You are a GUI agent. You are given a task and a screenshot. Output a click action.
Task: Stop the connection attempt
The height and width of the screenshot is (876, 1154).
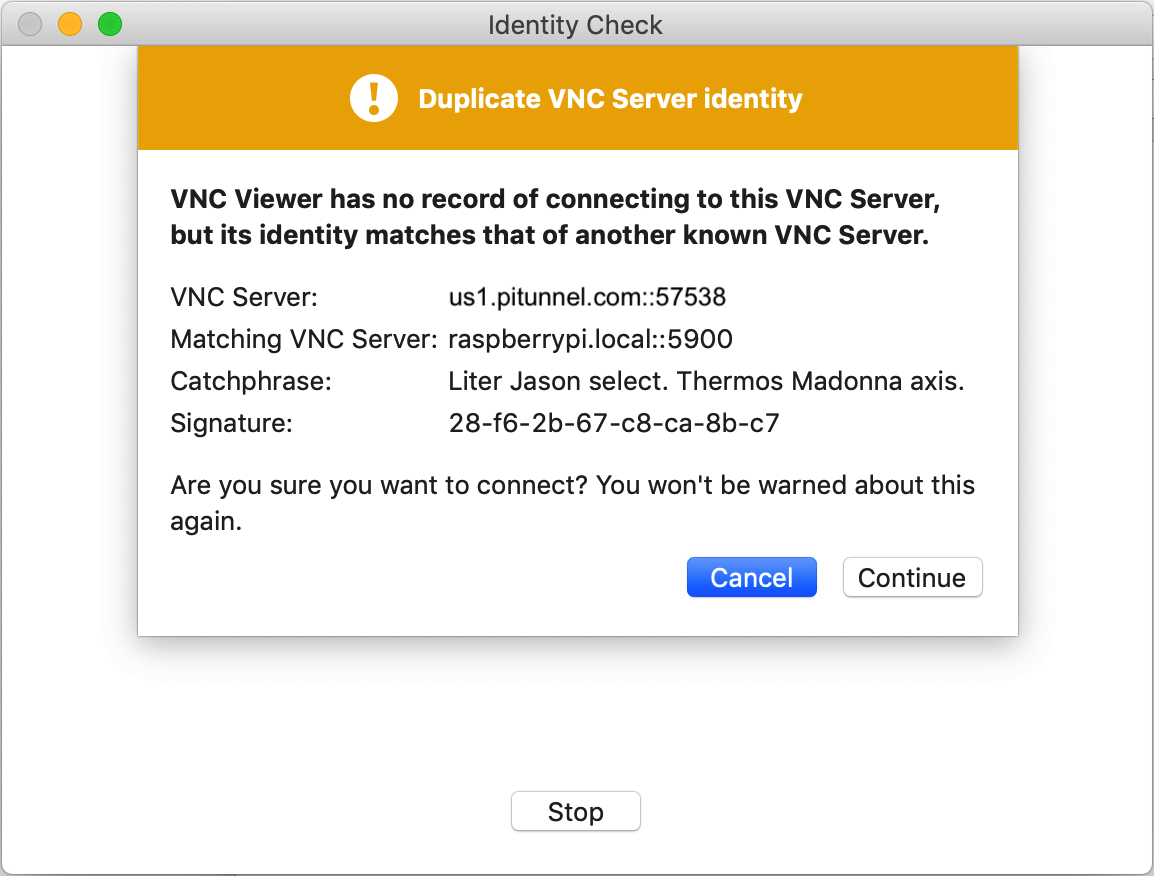click(x=575, y=812)
